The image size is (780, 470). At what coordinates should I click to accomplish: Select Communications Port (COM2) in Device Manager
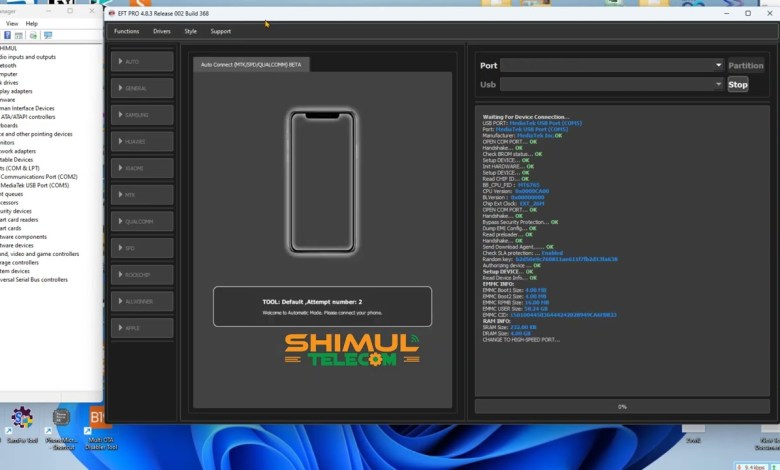click(x=39, y=177)
